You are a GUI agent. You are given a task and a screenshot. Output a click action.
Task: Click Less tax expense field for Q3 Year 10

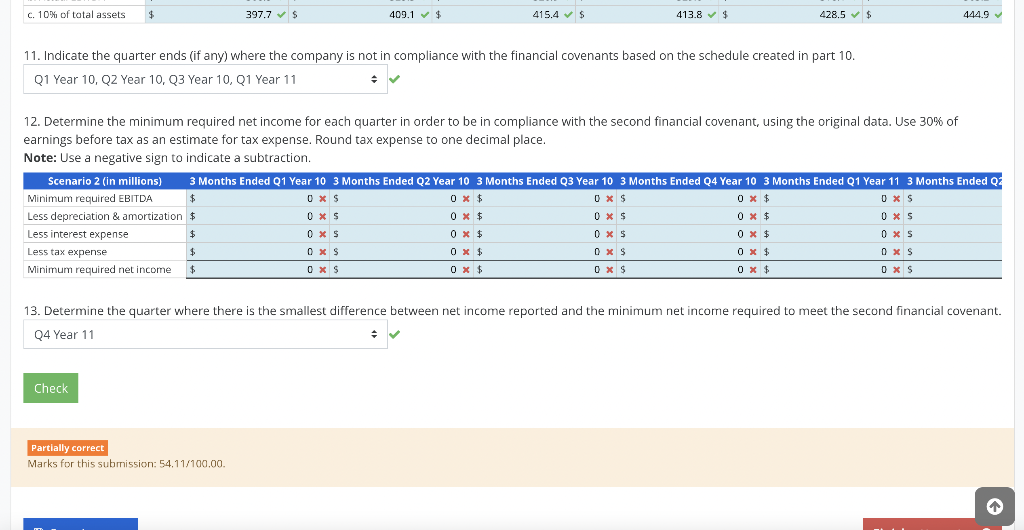(543, 251)
